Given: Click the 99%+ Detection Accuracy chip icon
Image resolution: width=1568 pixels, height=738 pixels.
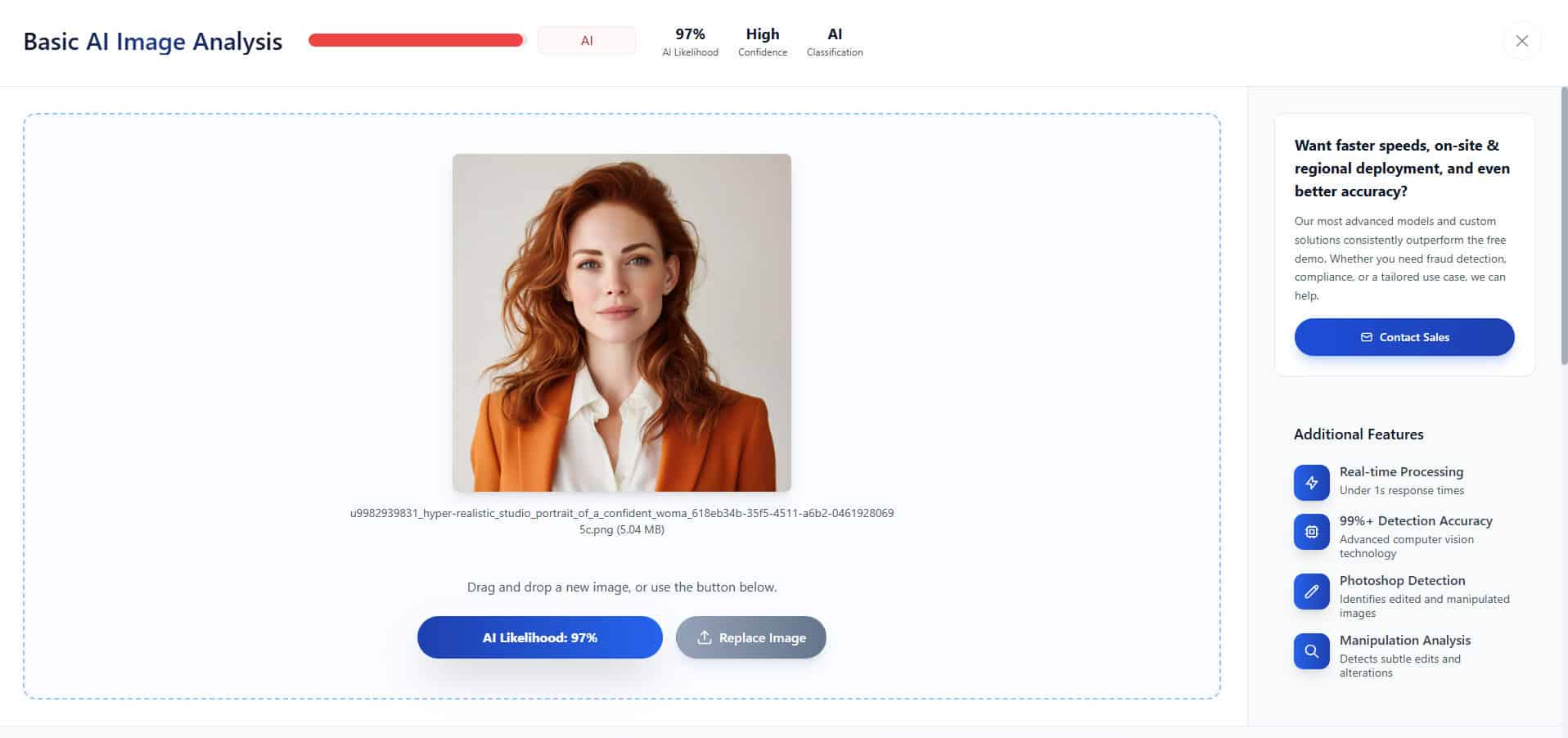Looking at the screenshot, I should 1311,532.
